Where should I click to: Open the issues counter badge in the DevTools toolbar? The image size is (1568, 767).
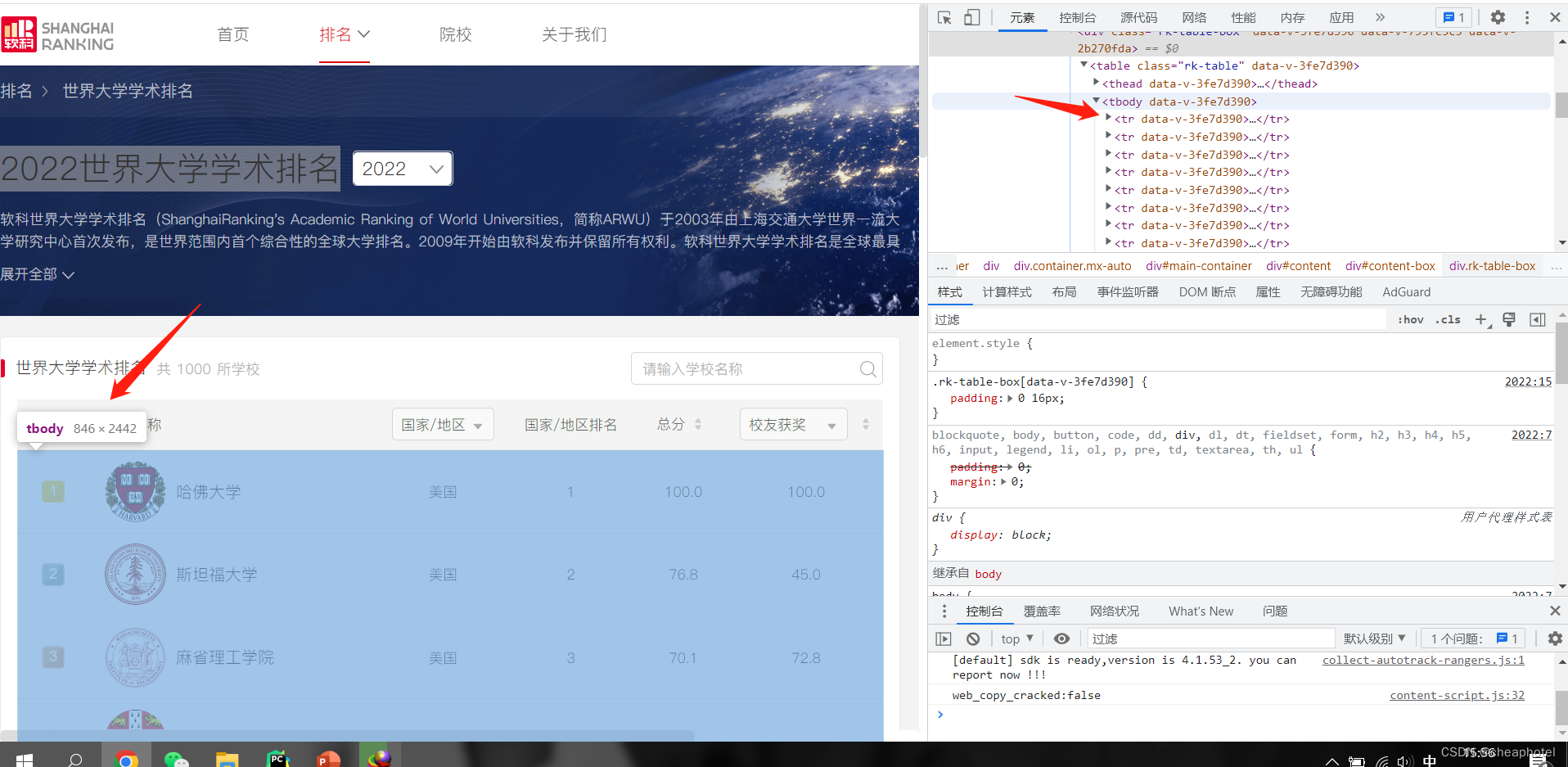1454,17
